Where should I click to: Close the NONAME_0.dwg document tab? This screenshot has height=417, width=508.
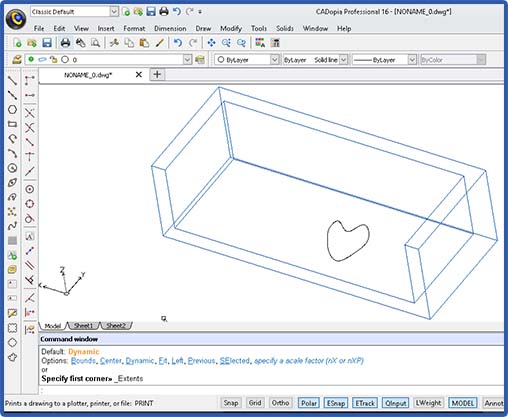click(x=139, y=75)
